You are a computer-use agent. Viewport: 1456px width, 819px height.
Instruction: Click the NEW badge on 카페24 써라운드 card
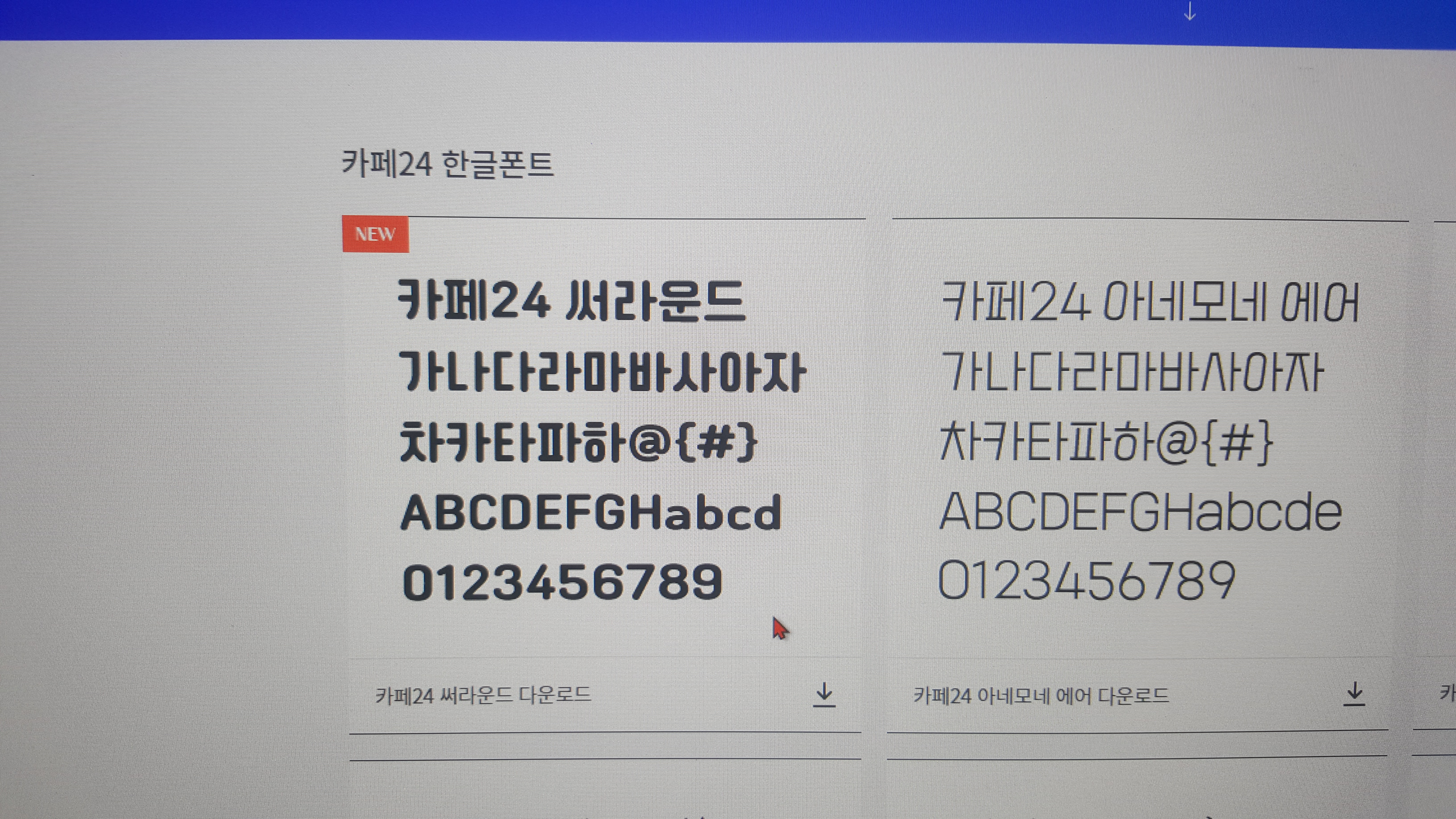[376, 234]
